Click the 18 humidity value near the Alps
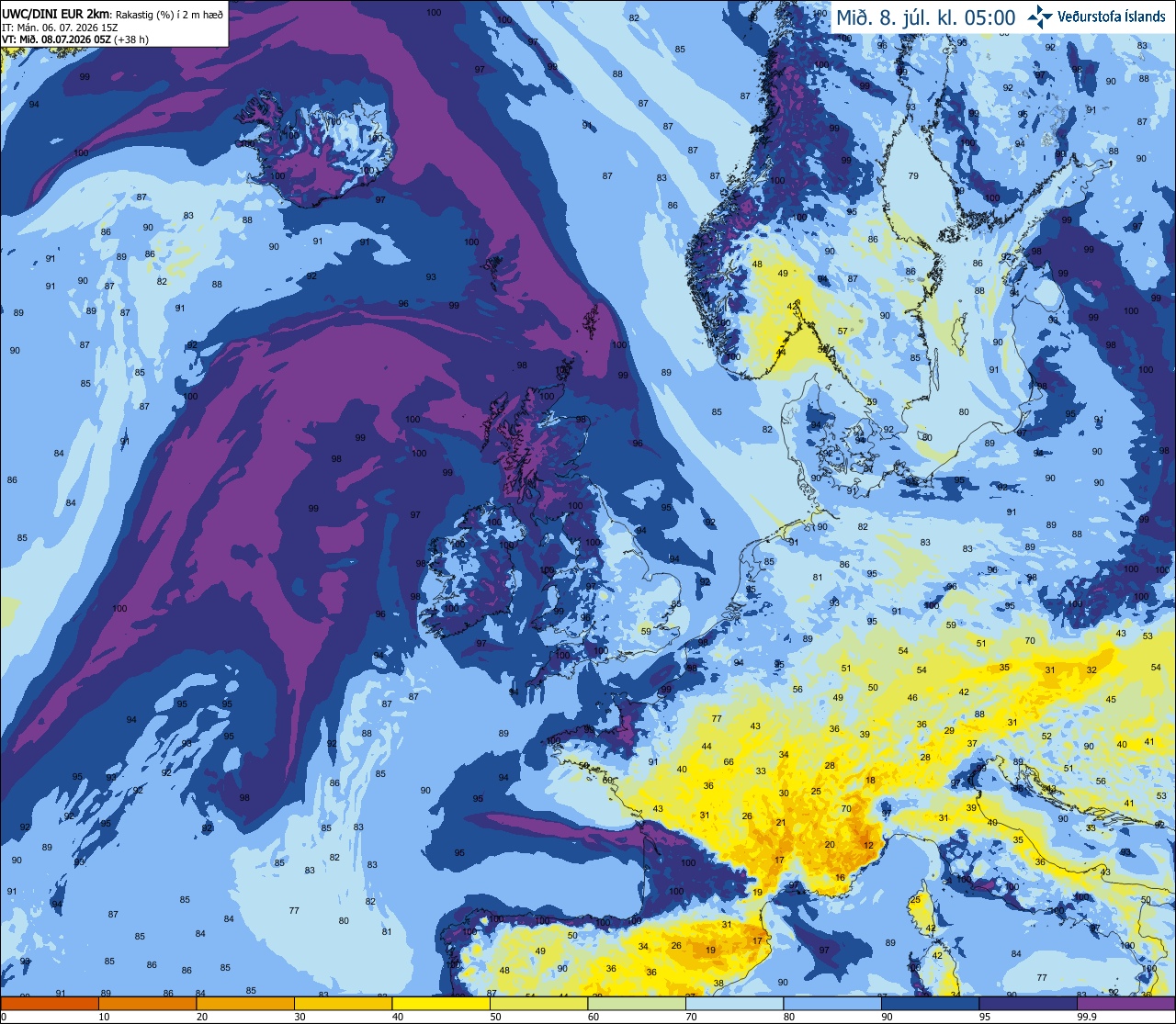The image size is (1176, 1024). (871, 781)
